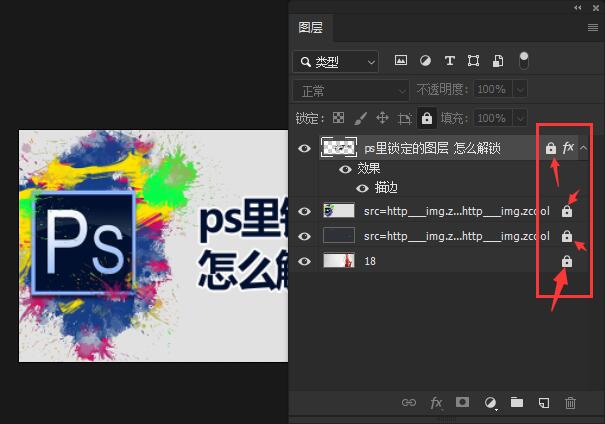Open the 图层 layers tab
This screenshot has height=424, width=605.
point(311,27)
